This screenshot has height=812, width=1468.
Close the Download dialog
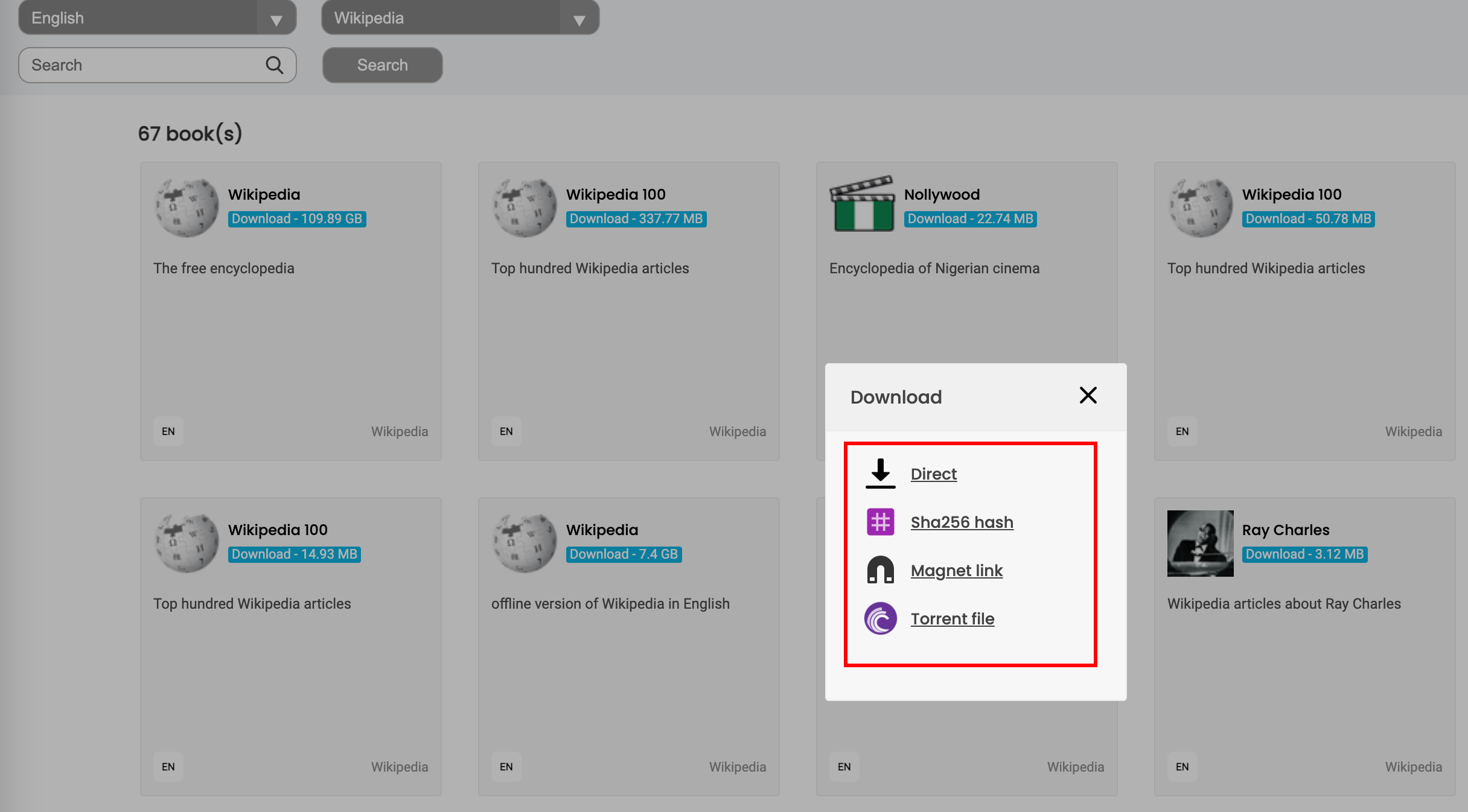point(1088,395)
